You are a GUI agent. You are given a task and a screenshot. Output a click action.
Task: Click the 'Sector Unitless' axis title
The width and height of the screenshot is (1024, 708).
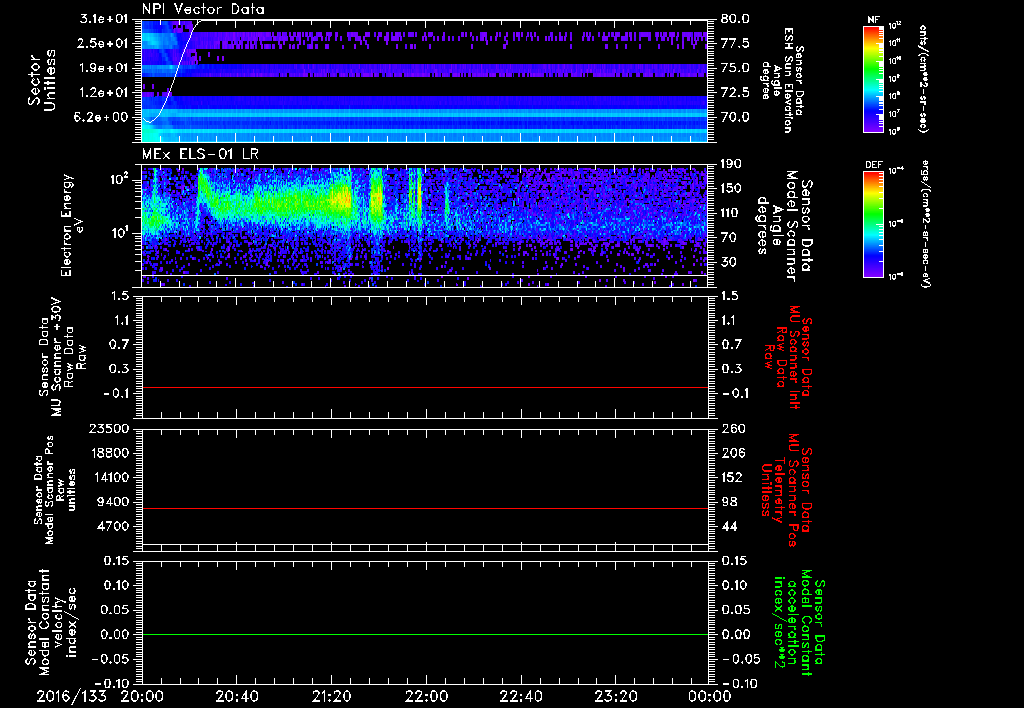[42, 80]
